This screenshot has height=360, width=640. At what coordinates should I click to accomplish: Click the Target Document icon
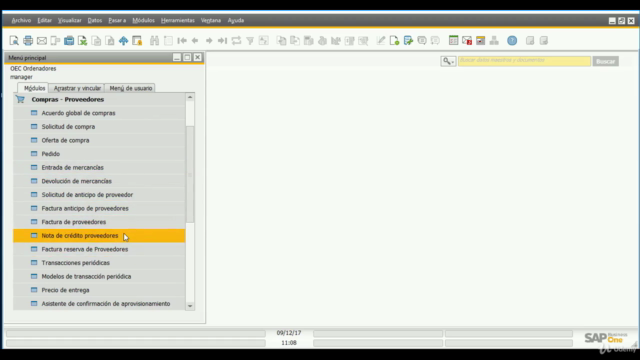295,40
